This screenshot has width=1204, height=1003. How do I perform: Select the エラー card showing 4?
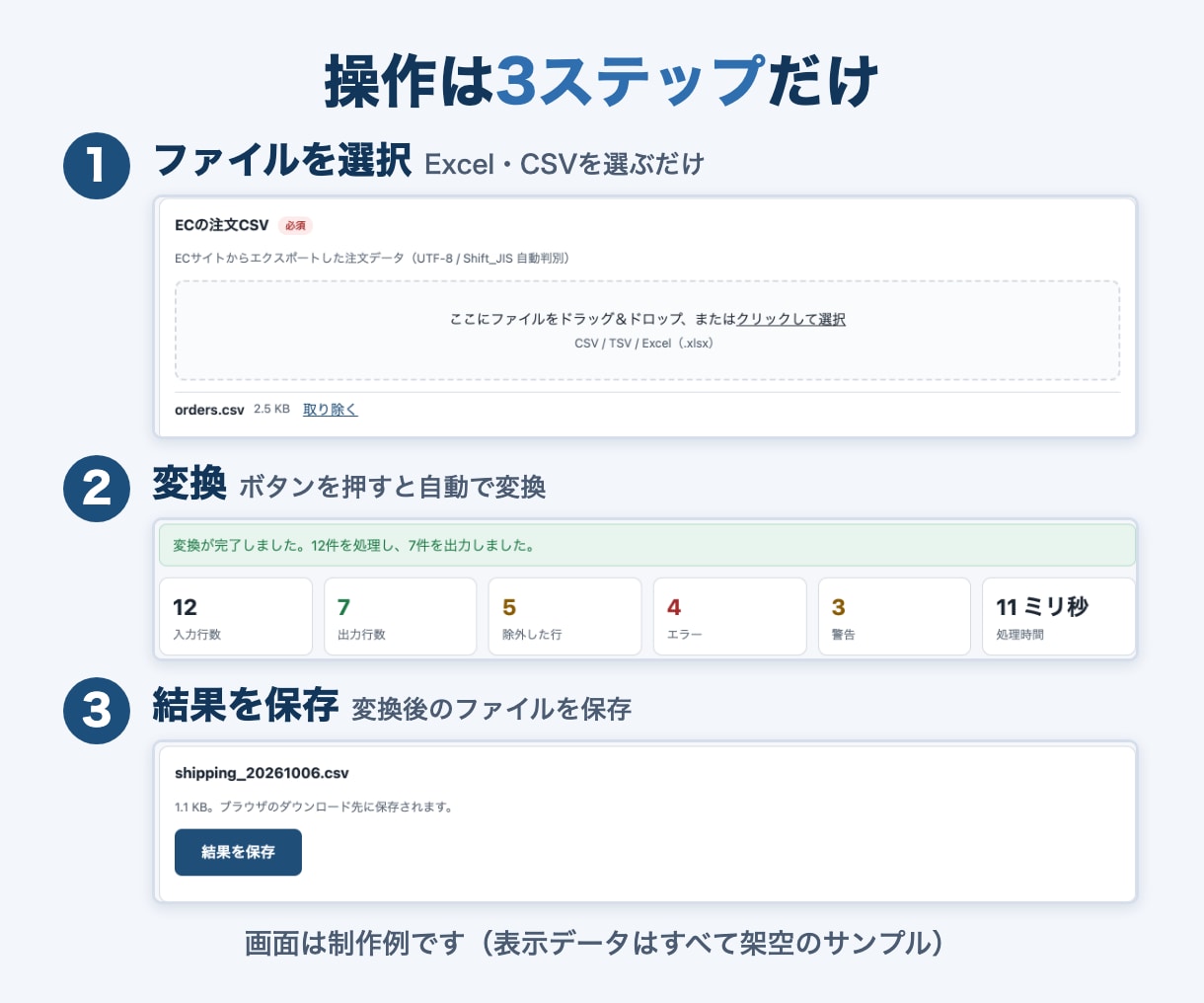729,617
